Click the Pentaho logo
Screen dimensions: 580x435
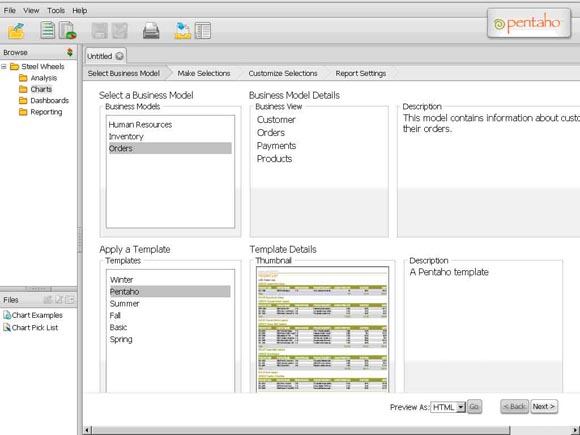[529, 23]
